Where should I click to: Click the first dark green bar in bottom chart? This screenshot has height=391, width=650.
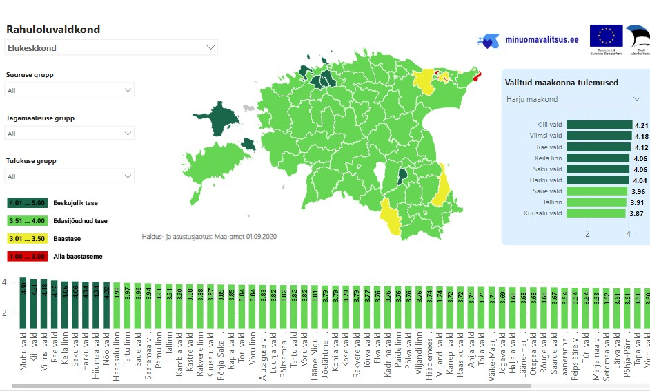[23, 303]
